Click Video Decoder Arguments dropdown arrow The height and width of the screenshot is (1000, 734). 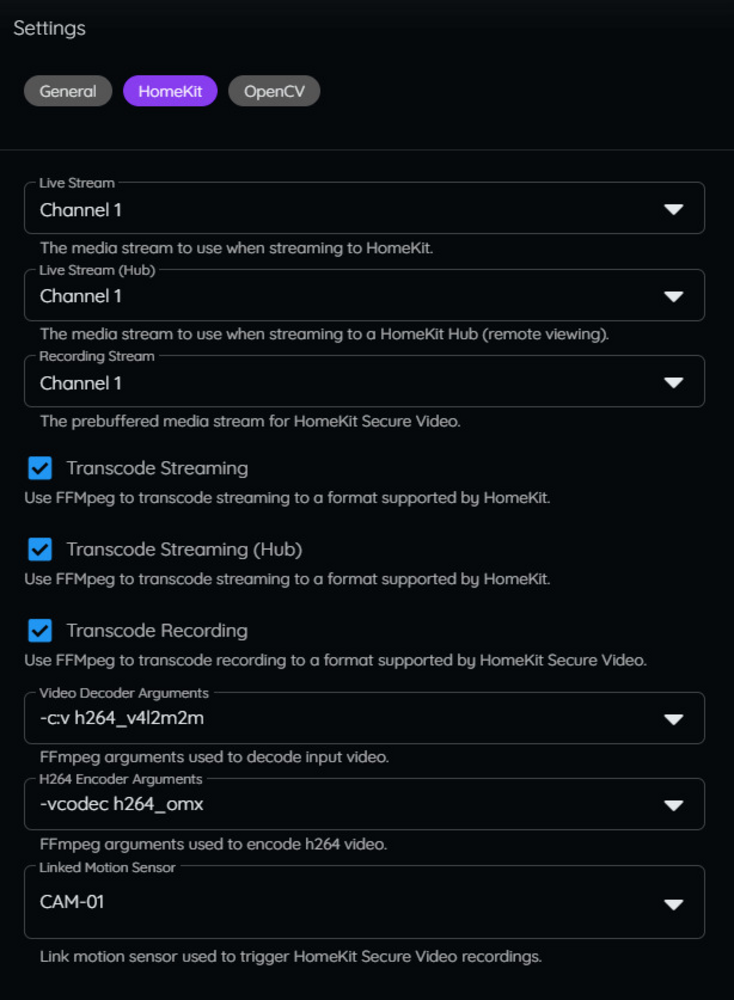(673, 719)
